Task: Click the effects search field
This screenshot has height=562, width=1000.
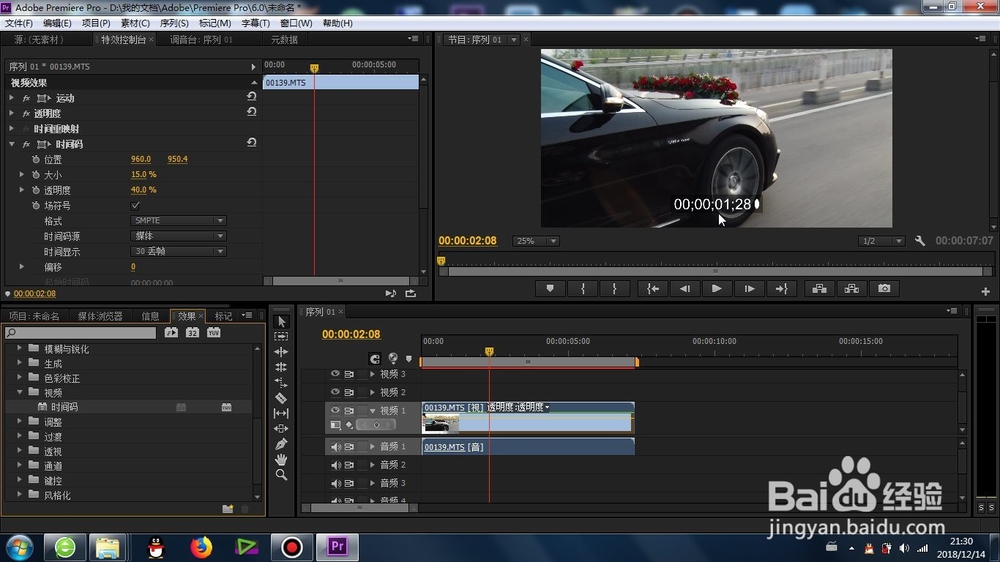Action: (80, 332)
